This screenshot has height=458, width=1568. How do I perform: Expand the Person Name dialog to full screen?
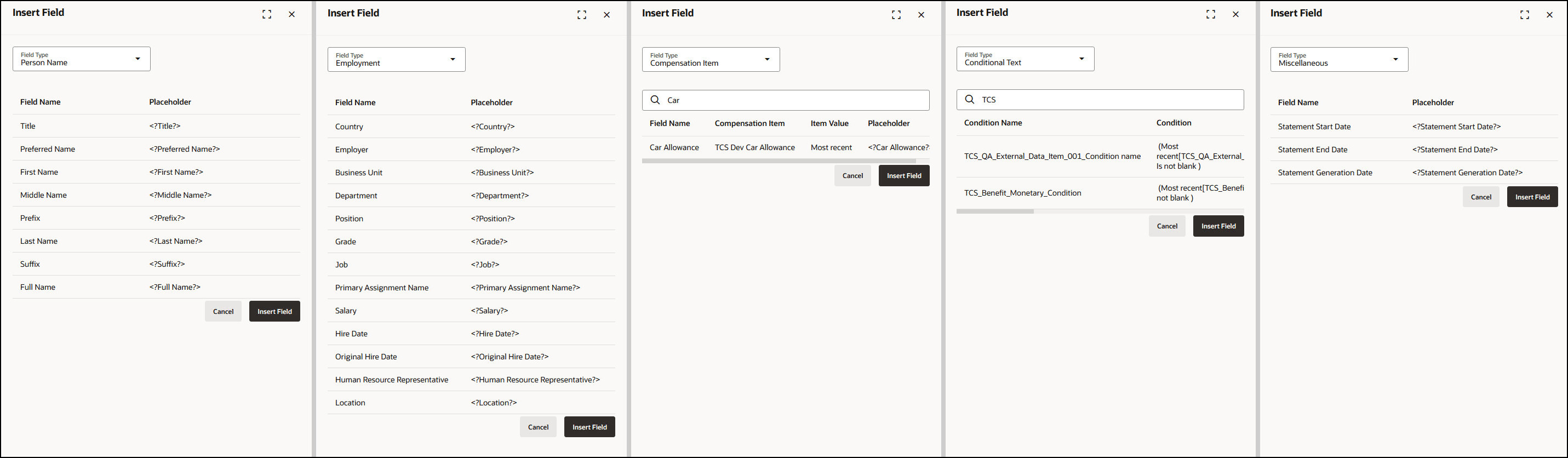click(267, 15)
